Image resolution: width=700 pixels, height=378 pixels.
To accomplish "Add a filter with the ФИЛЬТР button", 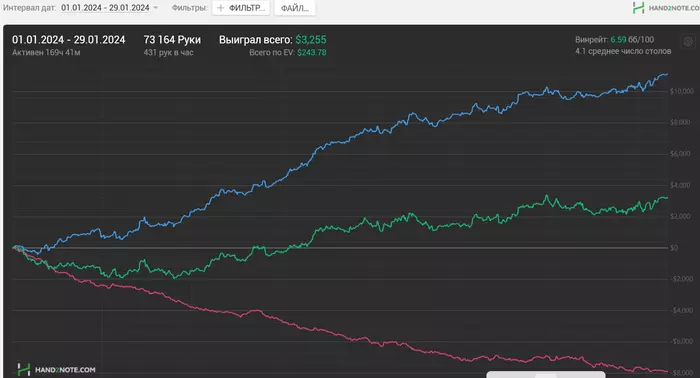I will click(241, 8).
